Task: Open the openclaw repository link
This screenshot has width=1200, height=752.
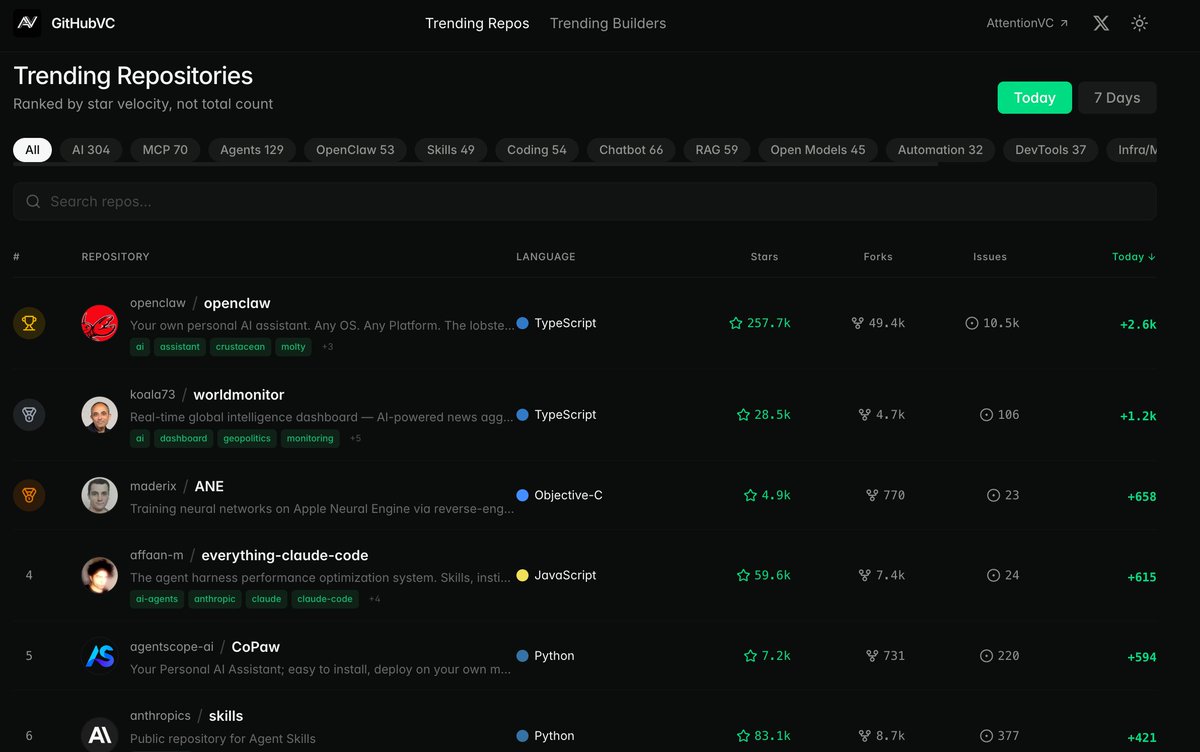Action: [x=237, y=303]
